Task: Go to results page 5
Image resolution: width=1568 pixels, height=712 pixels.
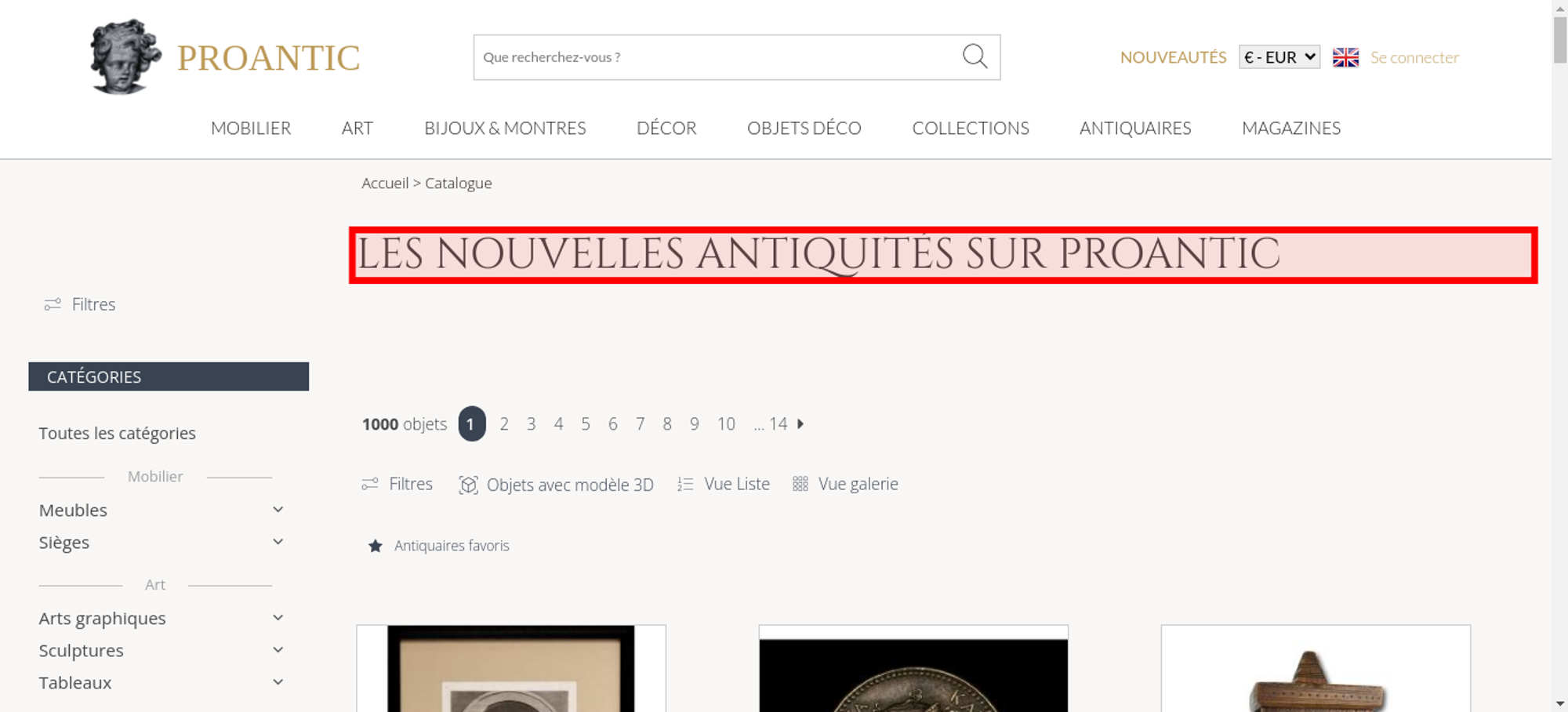Action: pyautogui.click(x=586, y=423)
